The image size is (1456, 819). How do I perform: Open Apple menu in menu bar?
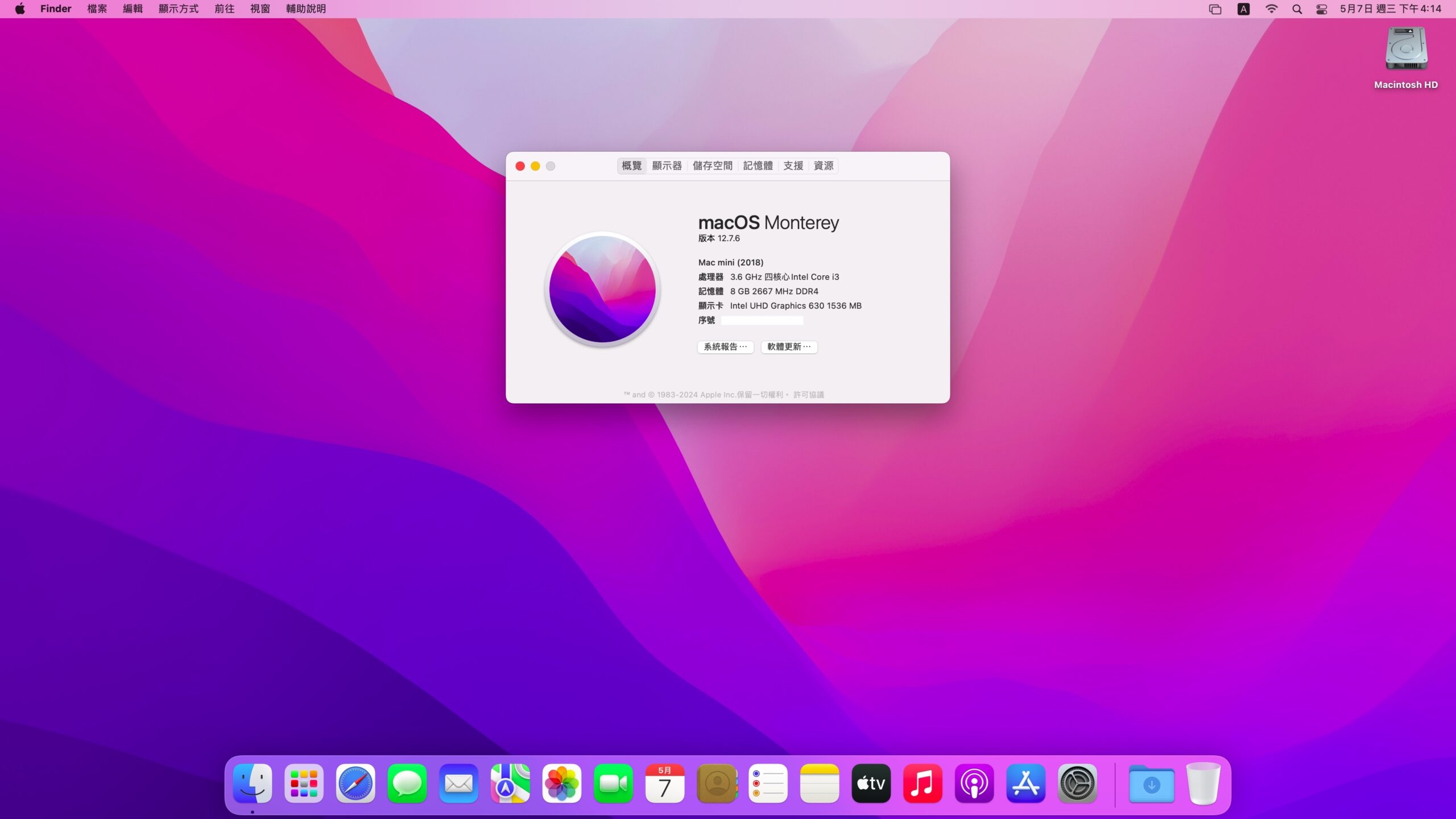point(20,9)
